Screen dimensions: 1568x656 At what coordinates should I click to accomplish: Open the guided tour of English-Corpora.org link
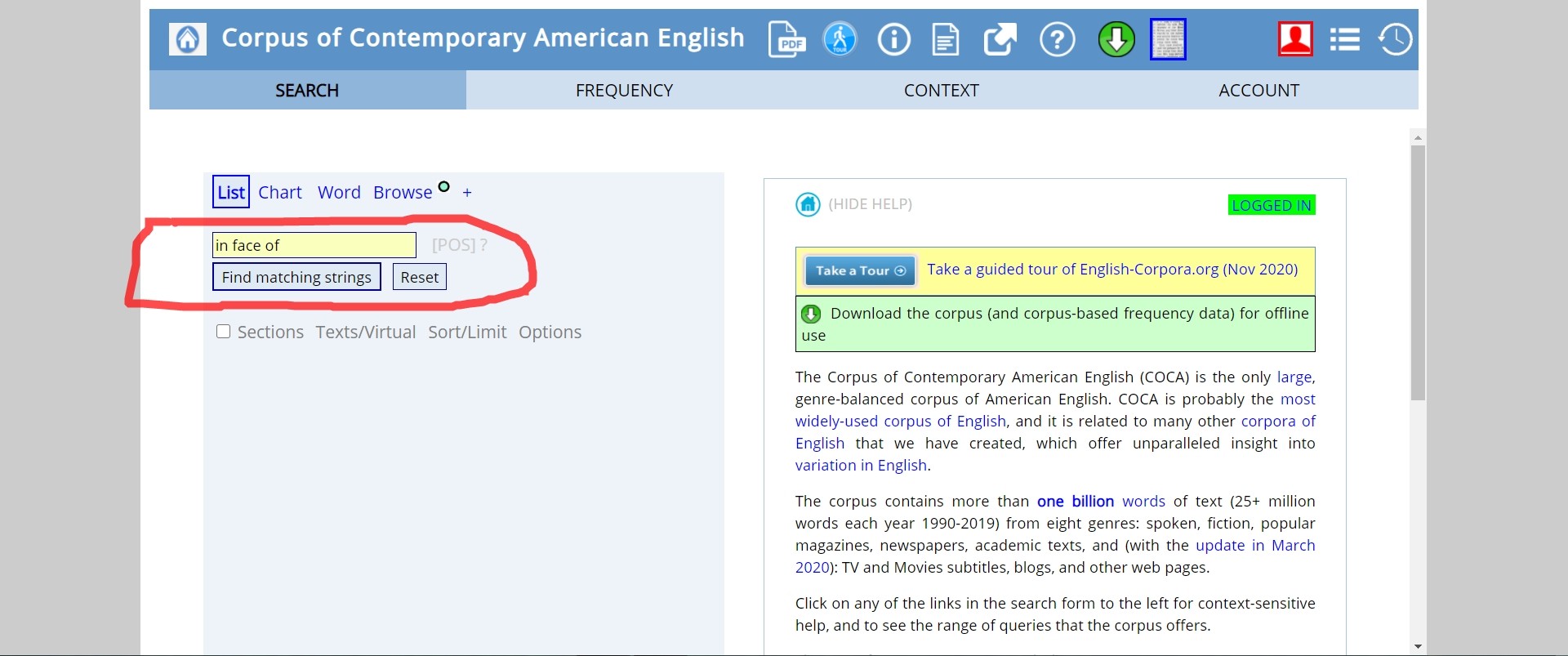point(1112,270)
